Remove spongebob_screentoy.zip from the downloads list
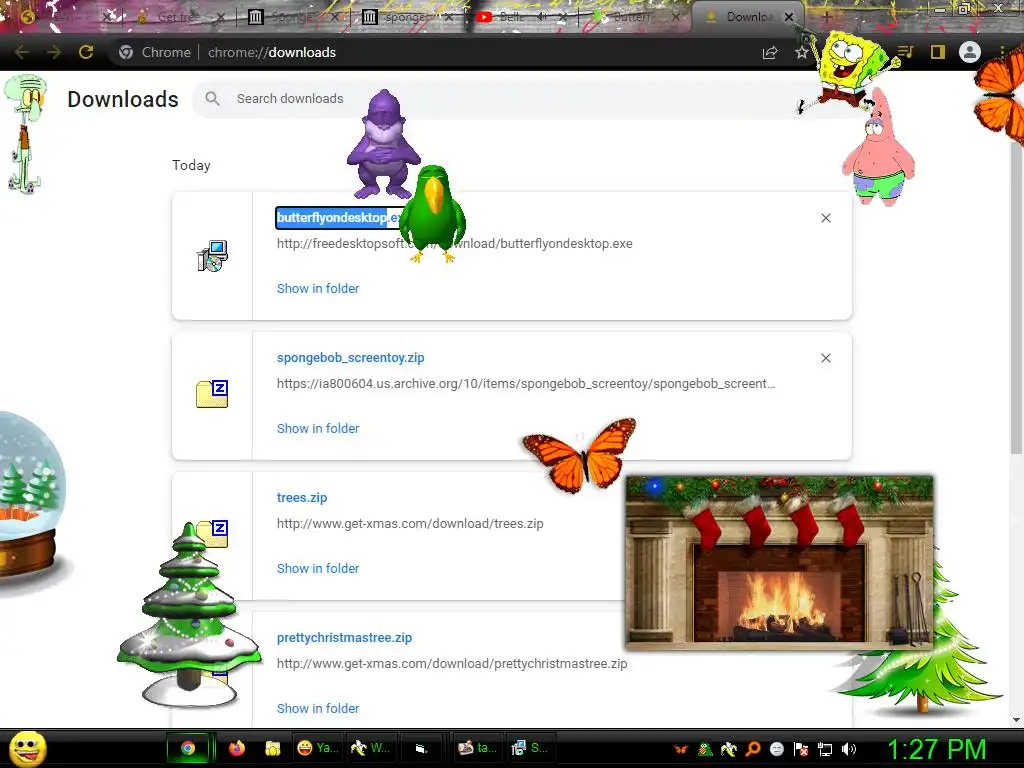This screenshot has width=1024, height=768. 825,358
